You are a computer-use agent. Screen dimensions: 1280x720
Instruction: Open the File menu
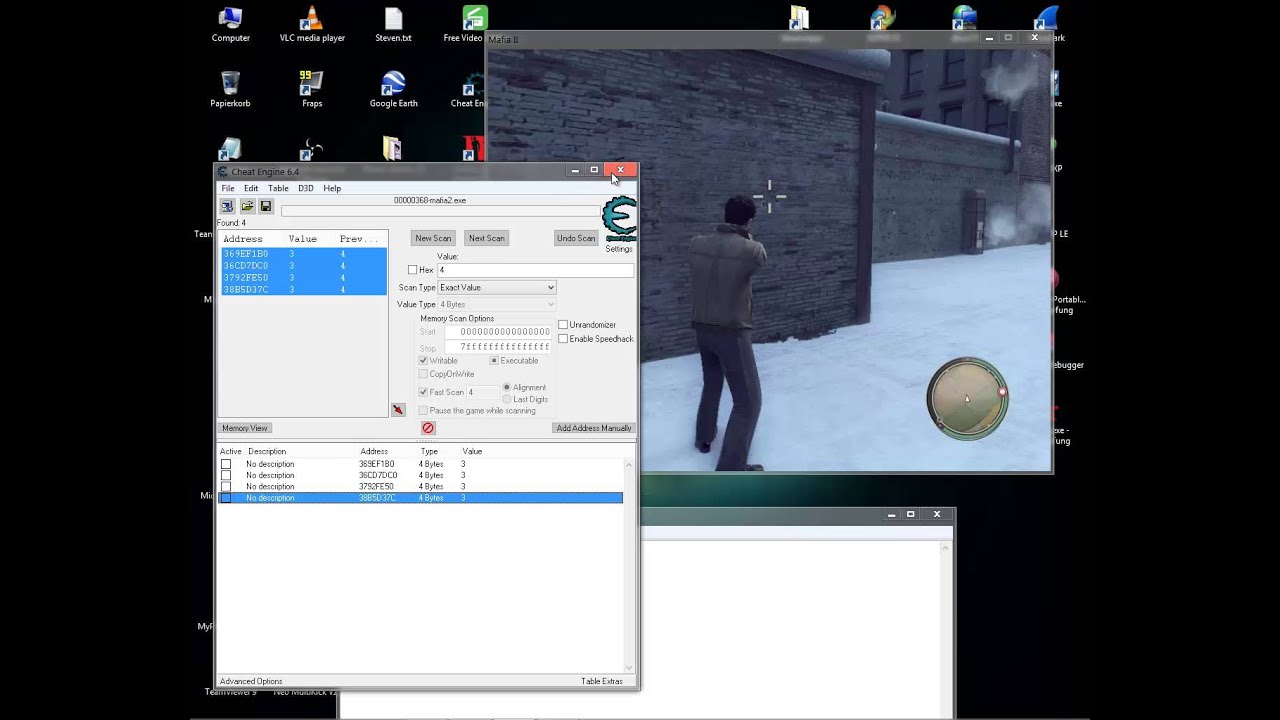point(228,188)
